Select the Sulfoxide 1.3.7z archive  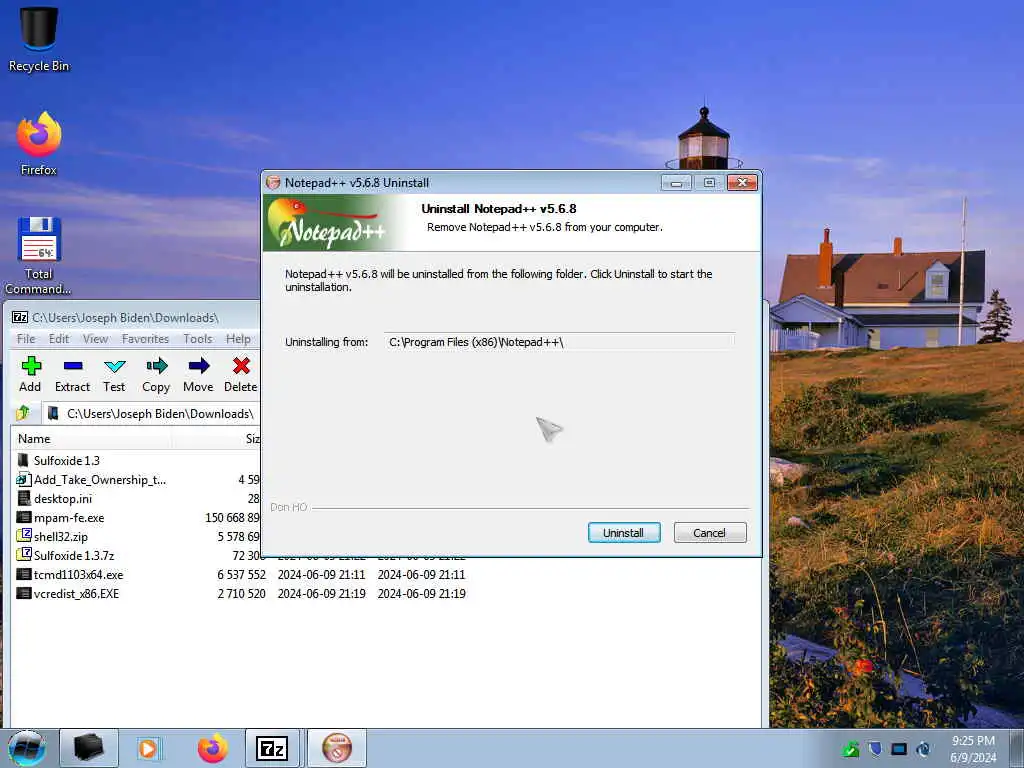(74, 556)
